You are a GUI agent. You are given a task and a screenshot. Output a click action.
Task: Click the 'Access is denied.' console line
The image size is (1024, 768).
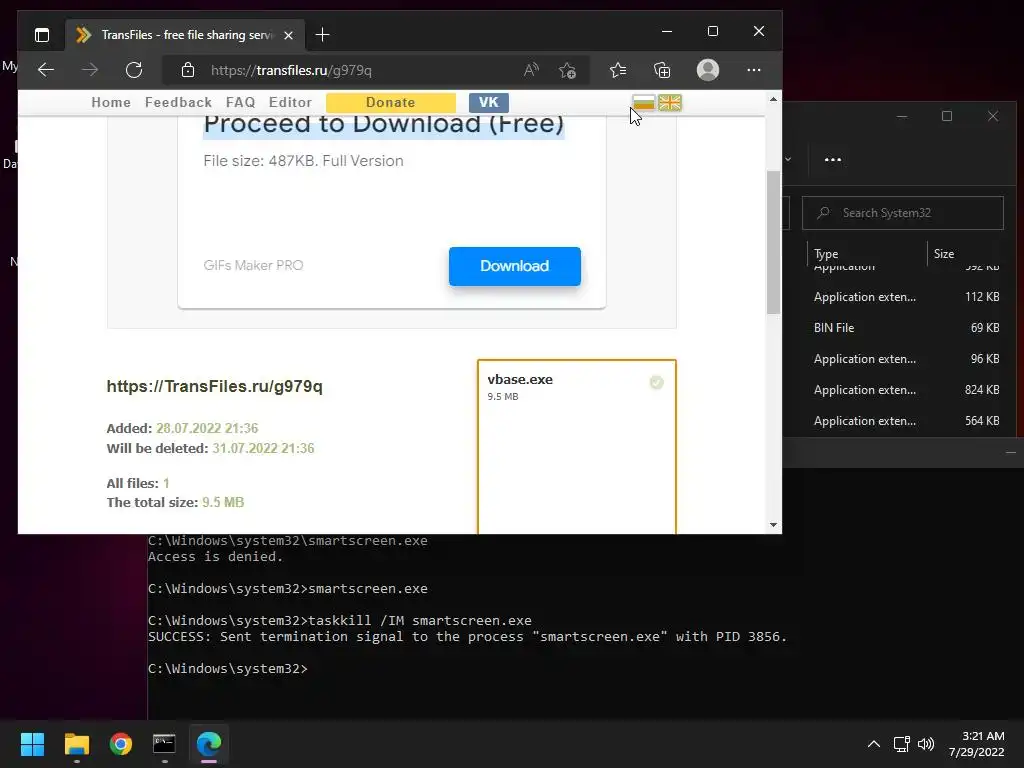(x=216, y=557)
